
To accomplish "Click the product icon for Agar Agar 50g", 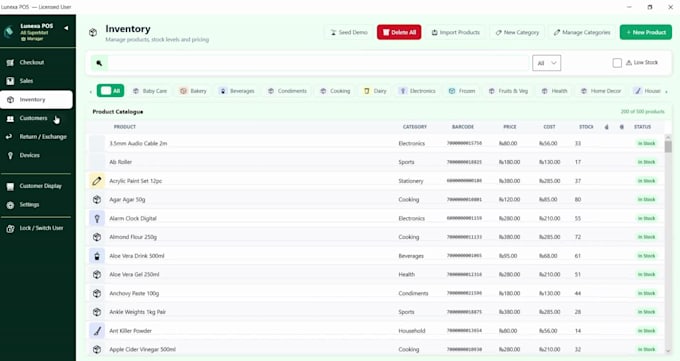I will 97,200.
